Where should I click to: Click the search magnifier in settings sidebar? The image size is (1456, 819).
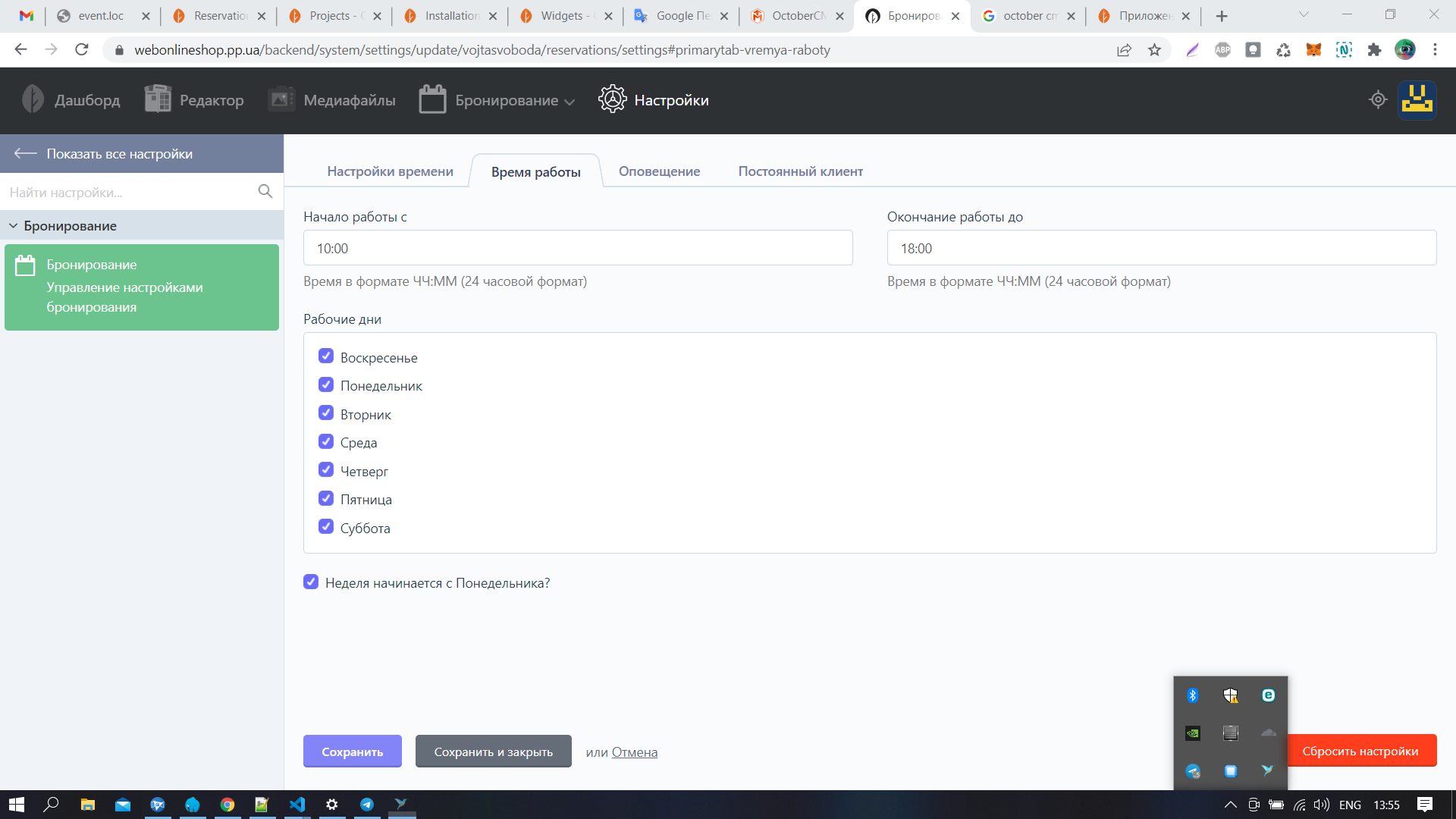click(x=265, y=192)
